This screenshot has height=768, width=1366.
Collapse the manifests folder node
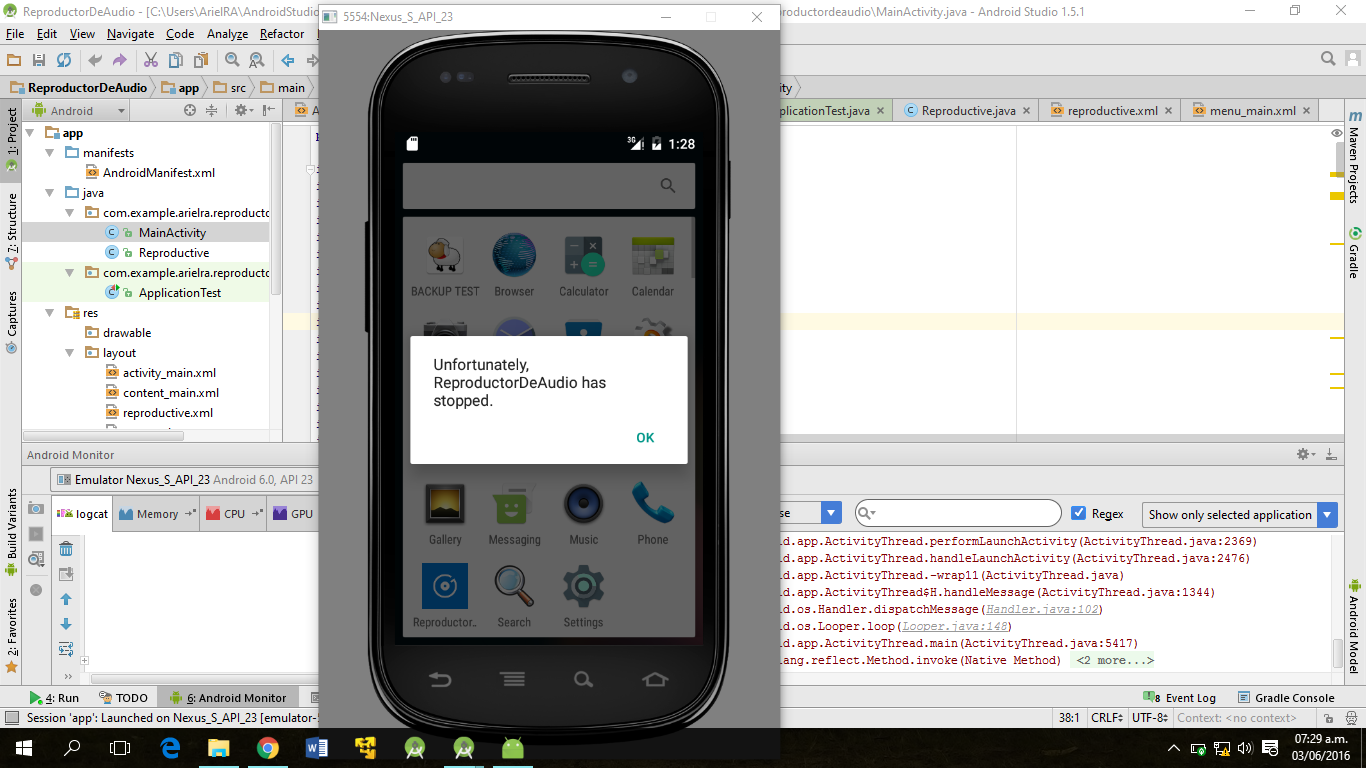[50, 153]
